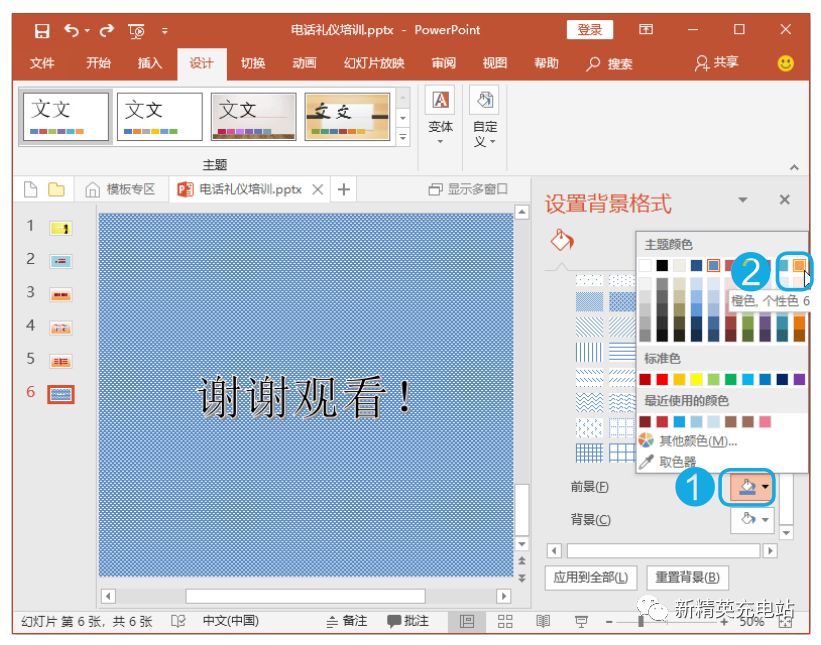Select the wood-floor theme thumbnail
The width and height of the screenshot is (821, 645).
[253, 117]
